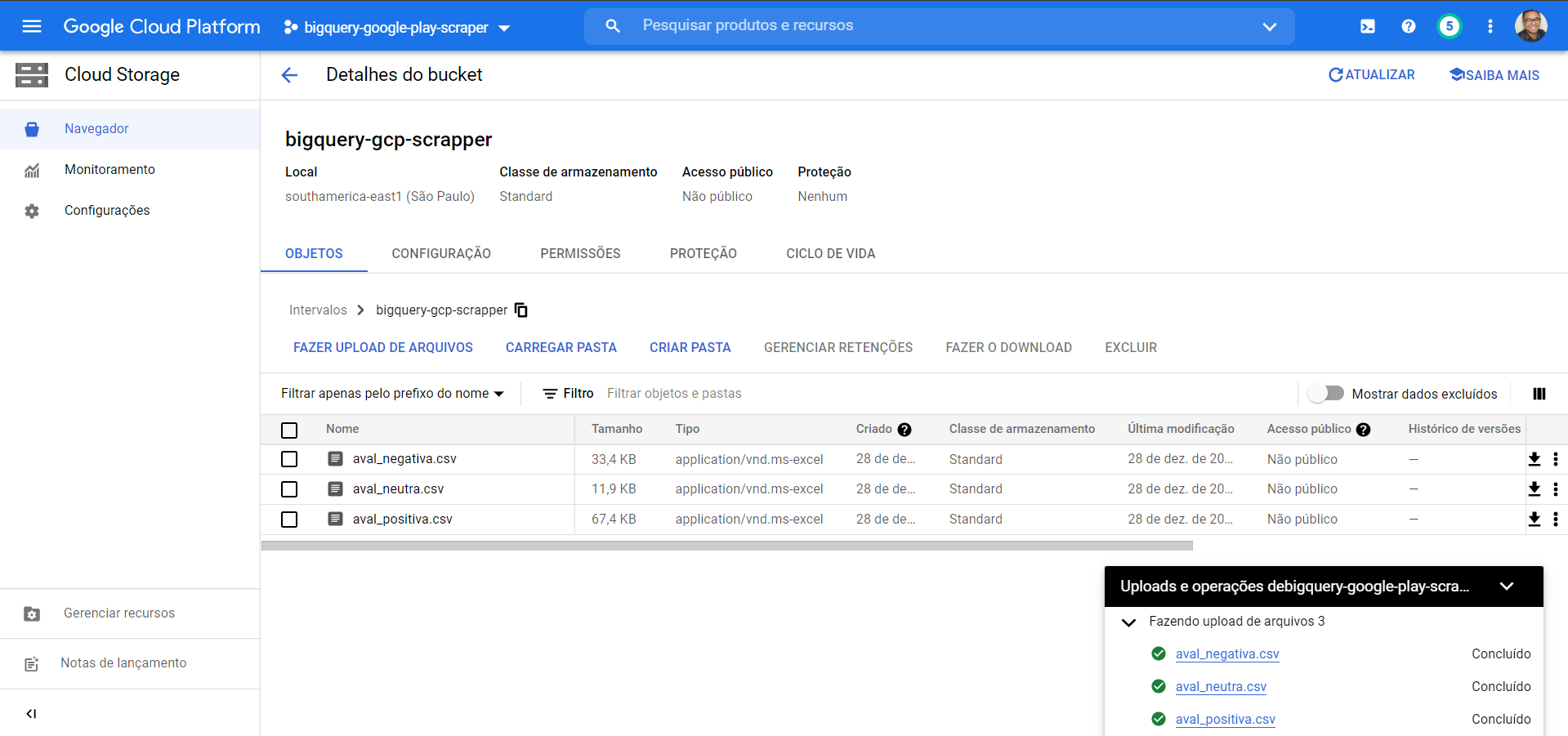Expand the search bar dropdown arrow
Viewport: 1568px width, 736px height.
tap(1270, 26)
